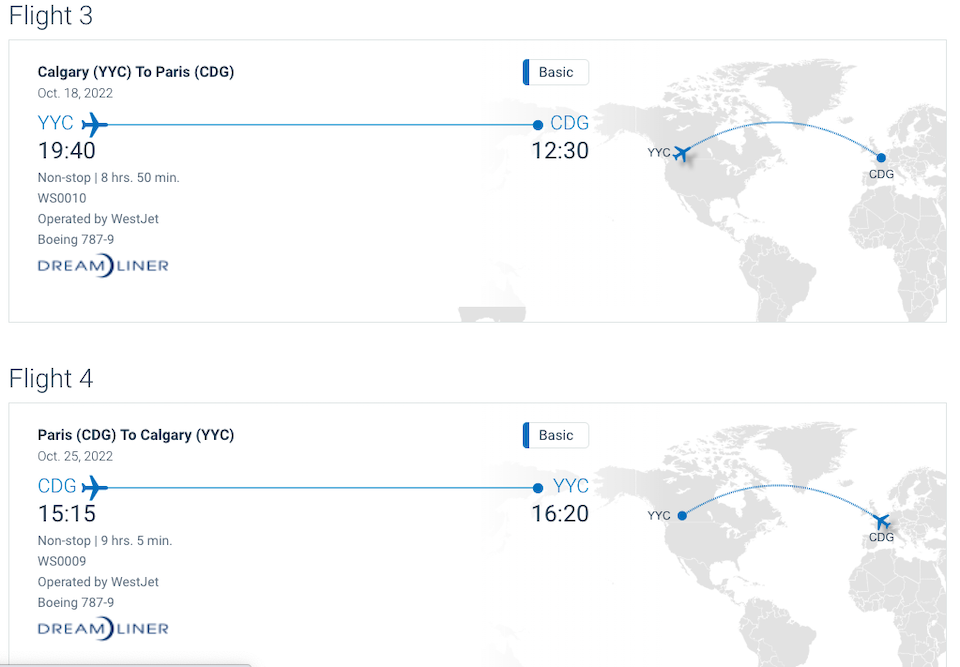Select the Basic fare badge in Flight 4
The width and height of the screenshot is (960, 667).
pyautogui.click(x=556, y=435)
